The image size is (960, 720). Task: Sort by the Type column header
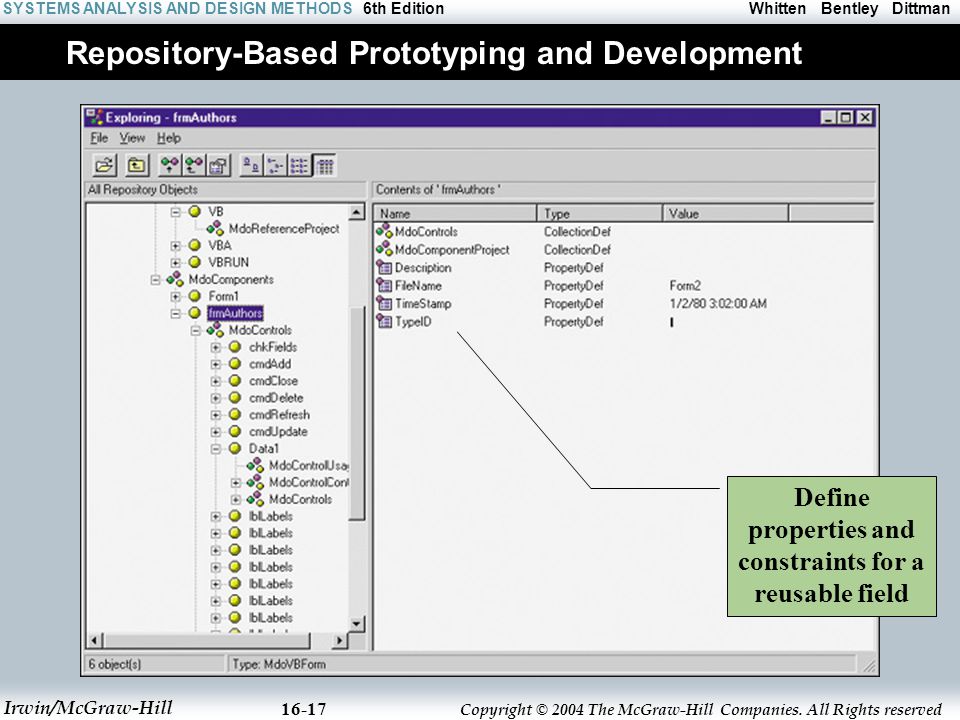click(x=600, y=214)
